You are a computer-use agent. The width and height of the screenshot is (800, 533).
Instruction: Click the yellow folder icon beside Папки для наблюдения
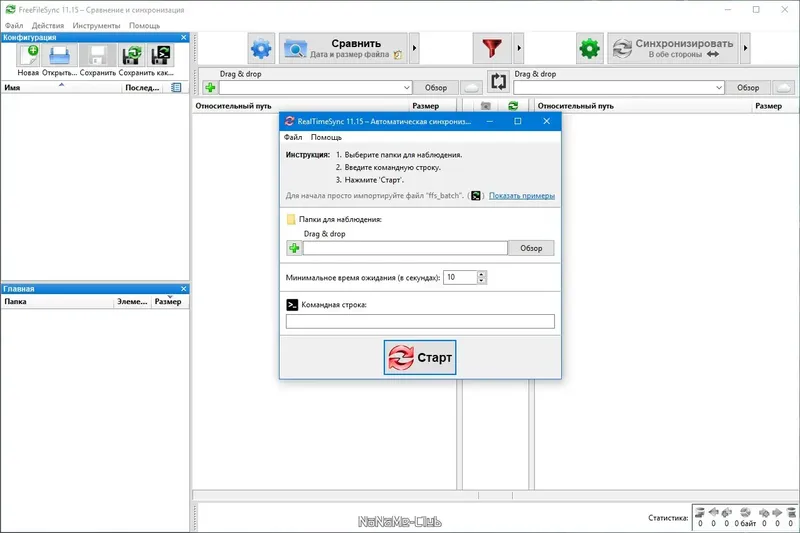pyautogui.click(x=291, y=219)
